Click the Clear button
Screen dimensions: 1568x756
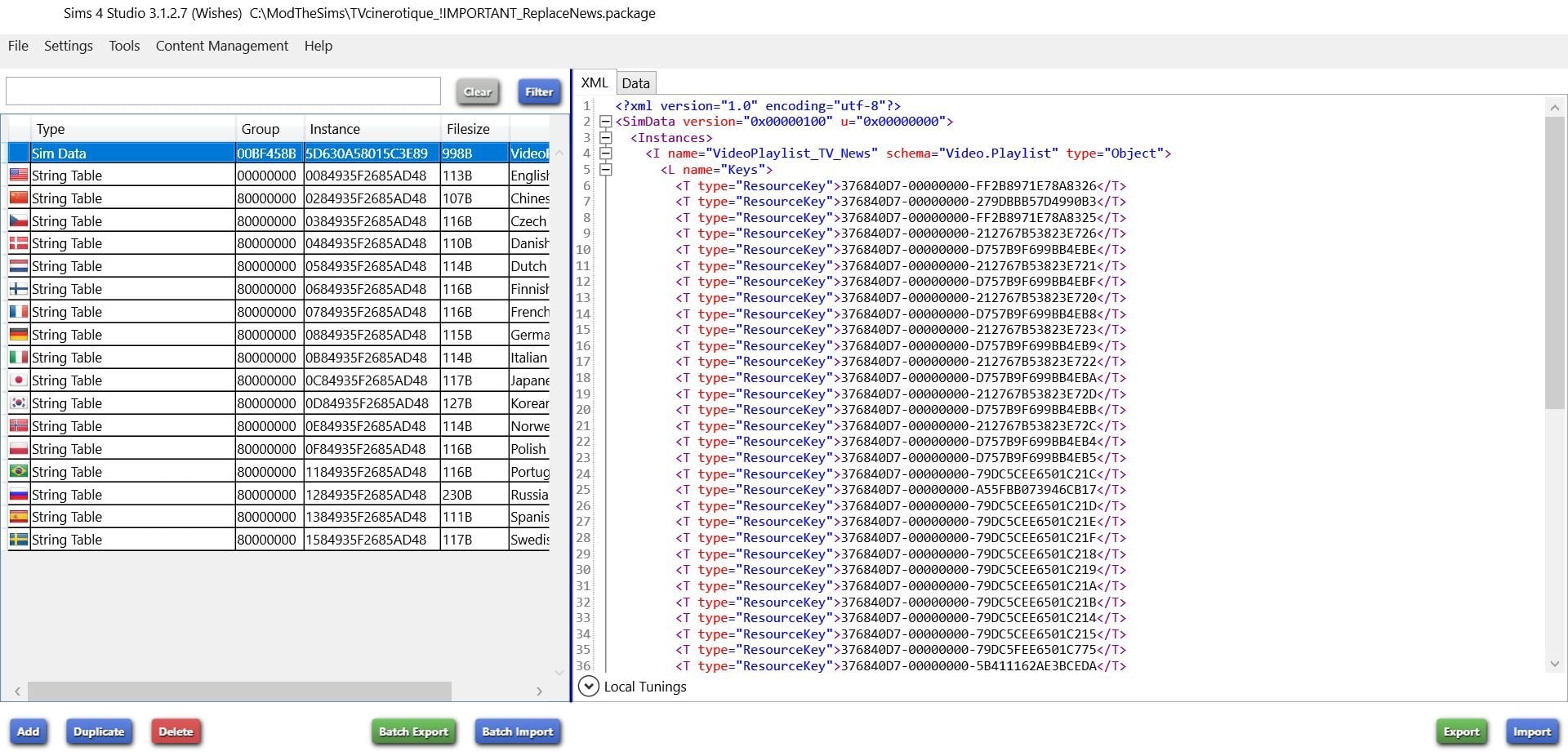pos(478,91)
